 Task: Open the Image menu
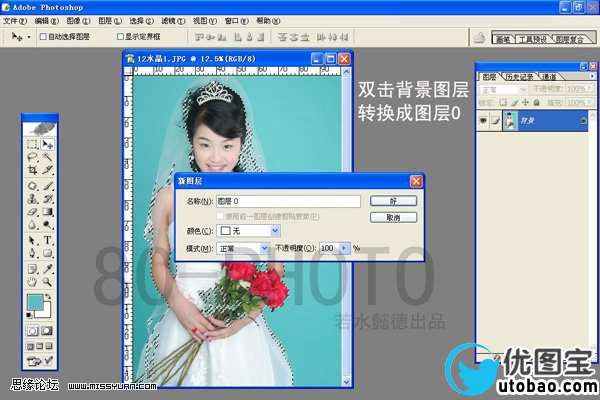click(78, 21)
